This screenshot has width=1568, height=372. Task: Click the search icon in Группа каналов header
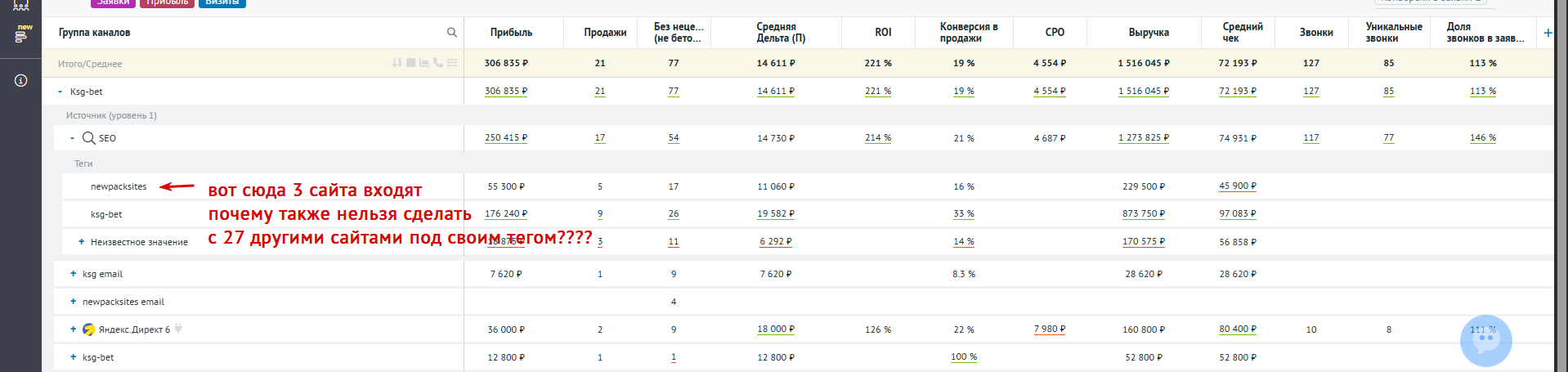451,33
